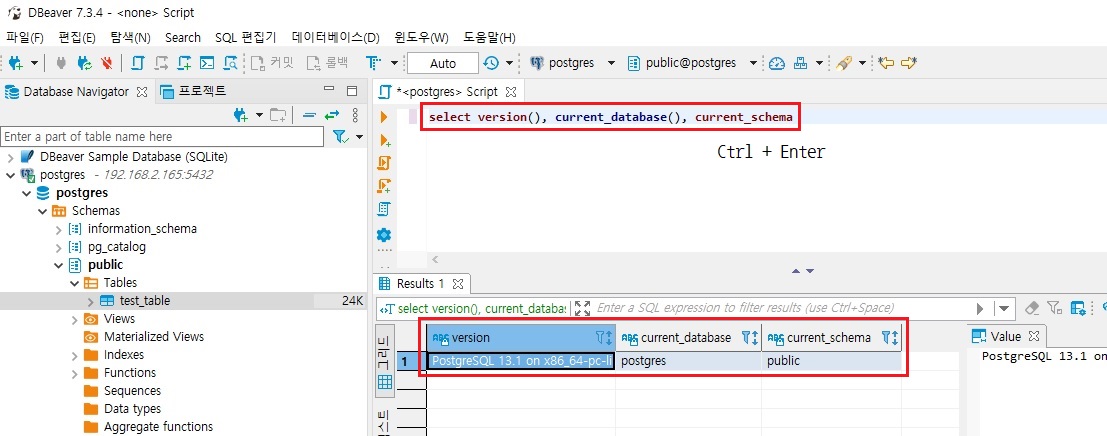Click the filter icon on current_database column
This screenshot has height=436, width=1107.
tap(750, 338)
